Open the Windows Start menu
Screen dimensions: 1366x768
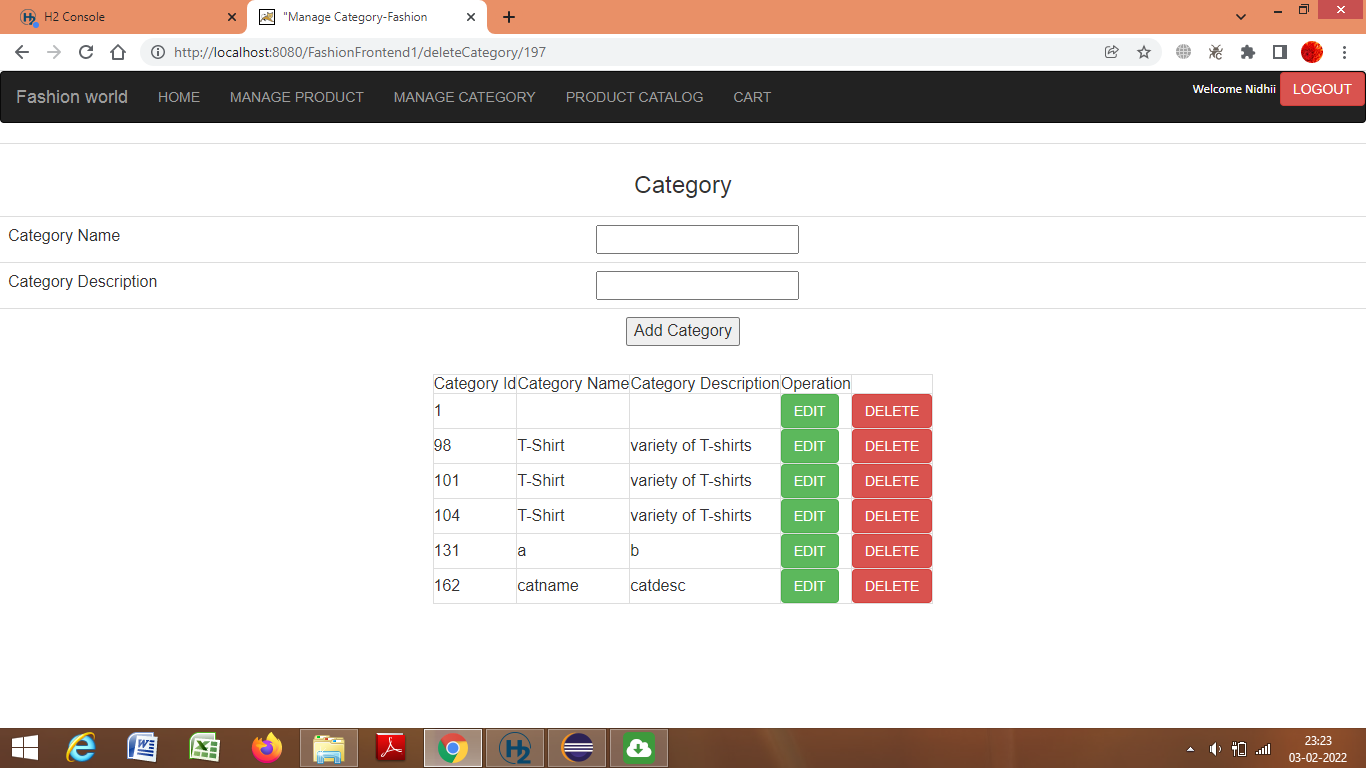click(23, 747)
